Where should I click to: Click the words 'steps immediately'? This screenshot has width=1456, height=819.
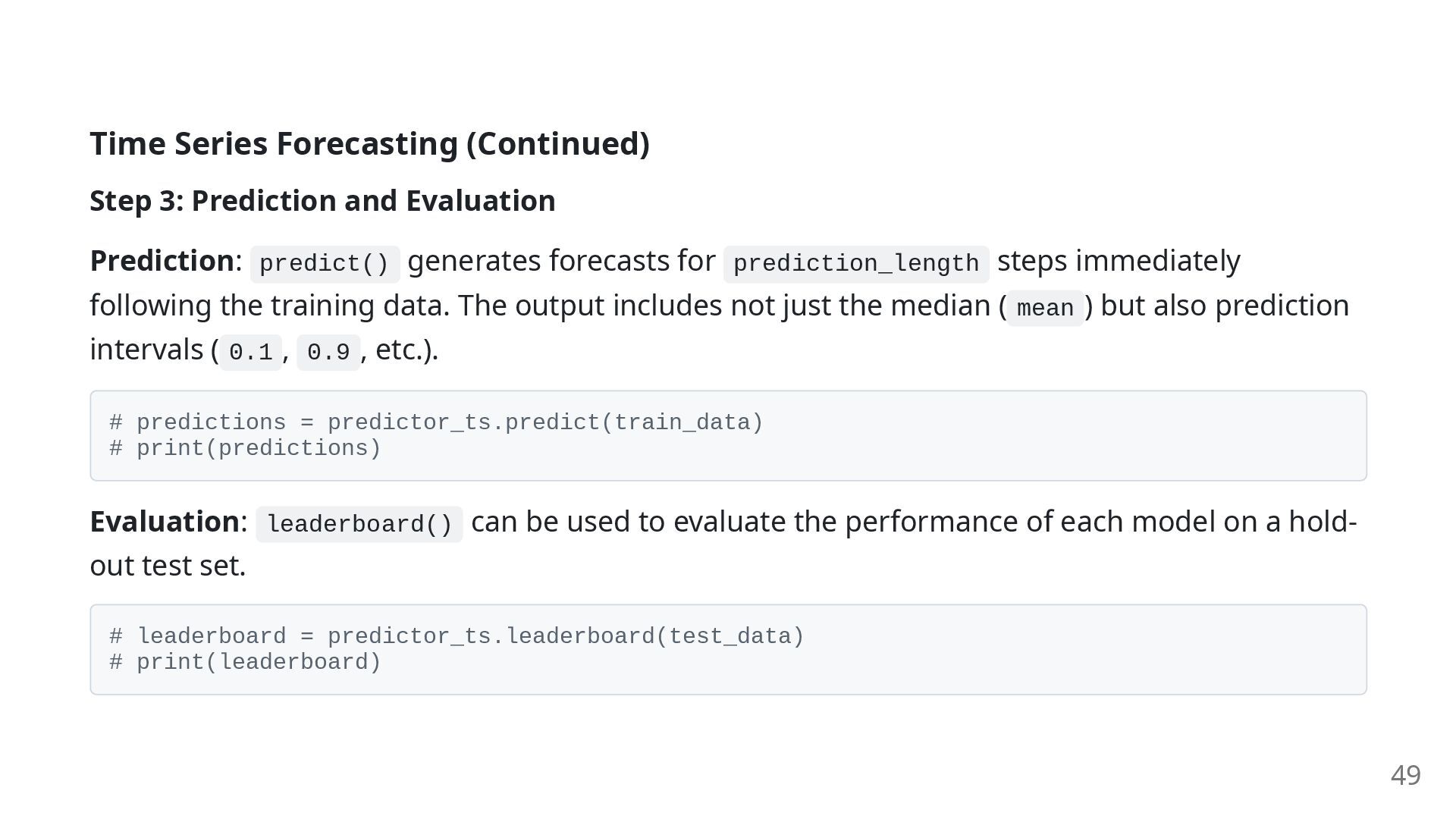click(1119, 261)
